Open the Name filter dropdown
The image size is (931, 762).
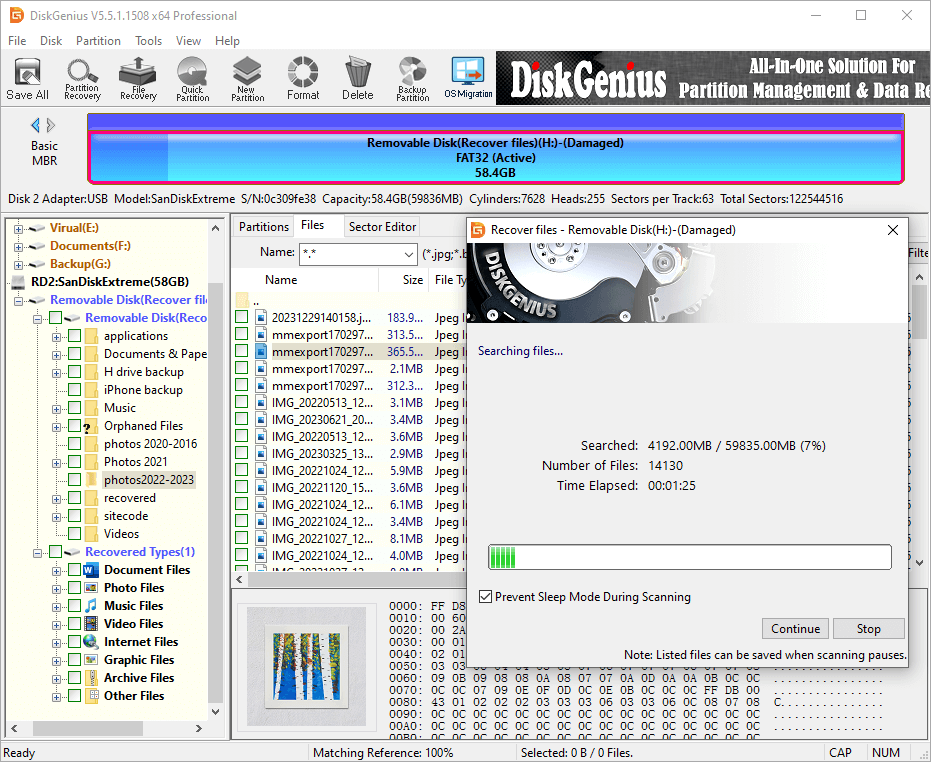click(x=408, y=254)
